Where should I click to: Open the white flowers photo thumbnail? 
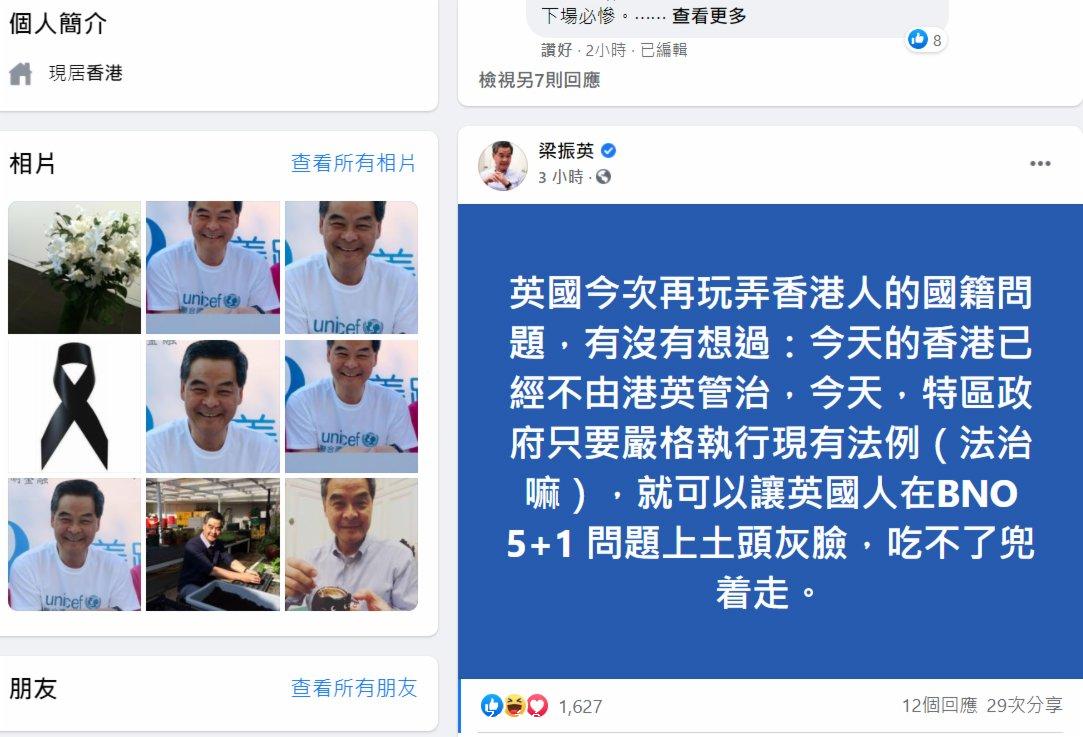pyautogui.click(x=75, y=267)
